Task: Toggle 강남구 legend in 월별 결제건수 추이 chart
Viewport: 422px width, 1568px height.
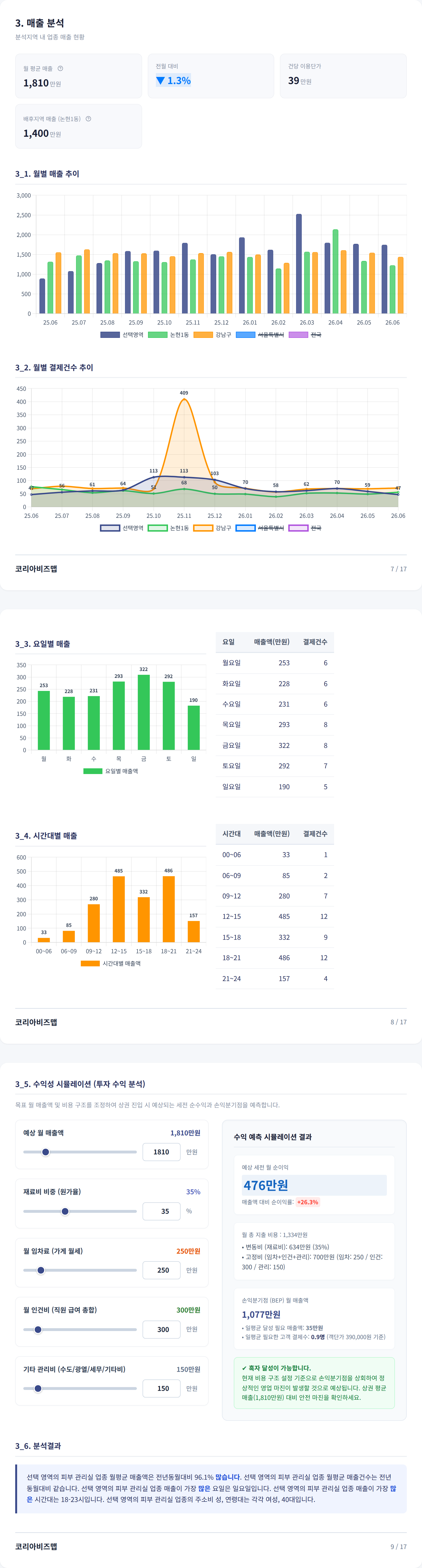Action: coord(212,528)
